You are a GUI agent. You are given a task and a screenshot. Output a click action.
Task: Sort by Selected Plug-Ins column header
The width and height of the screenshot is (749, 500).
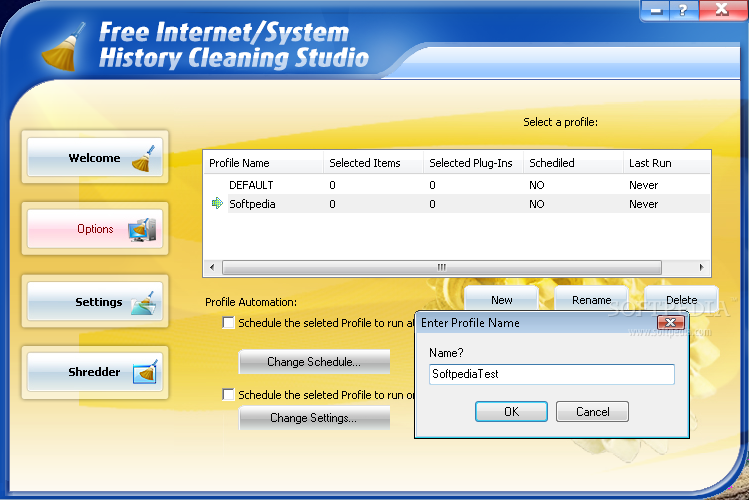[473, 163]
